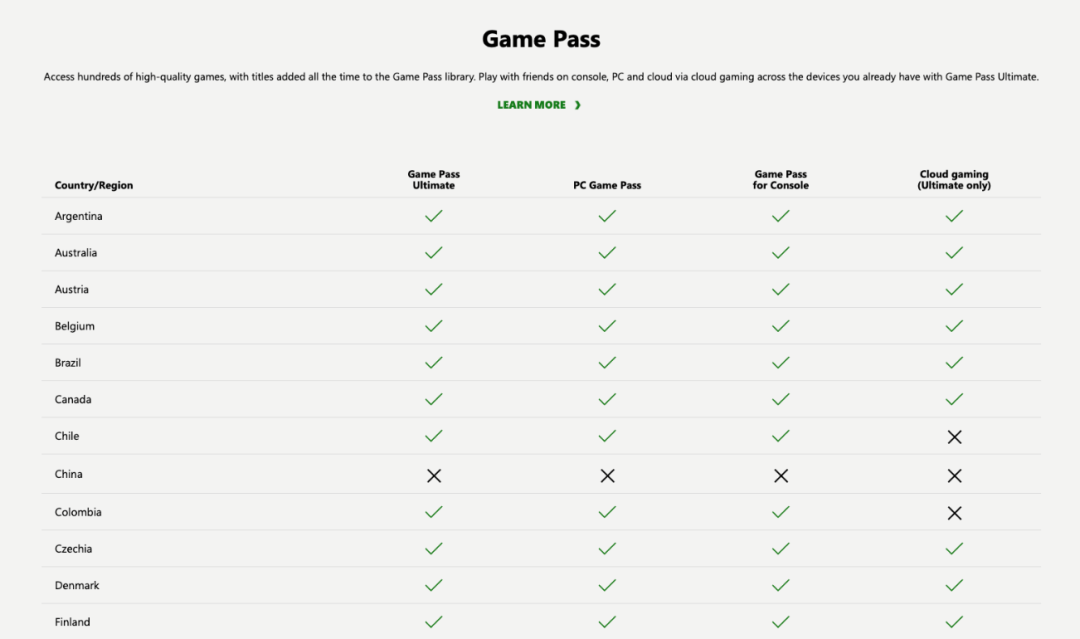Click Denmark's Game Pass Ultimate checkmark
This screenshot has width=1080, height=639.
click(x=434, y=585)
